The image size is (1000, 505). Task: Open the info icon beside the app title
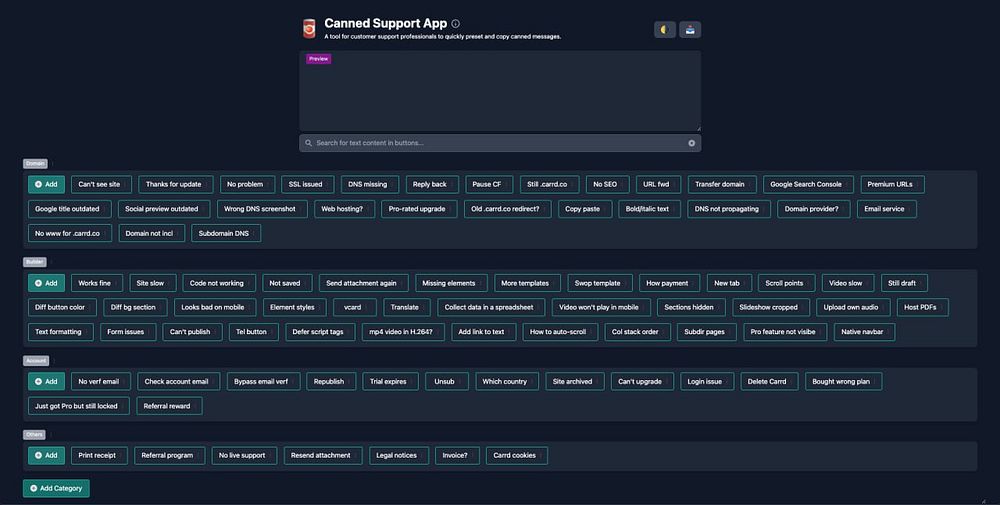(455, 24)
